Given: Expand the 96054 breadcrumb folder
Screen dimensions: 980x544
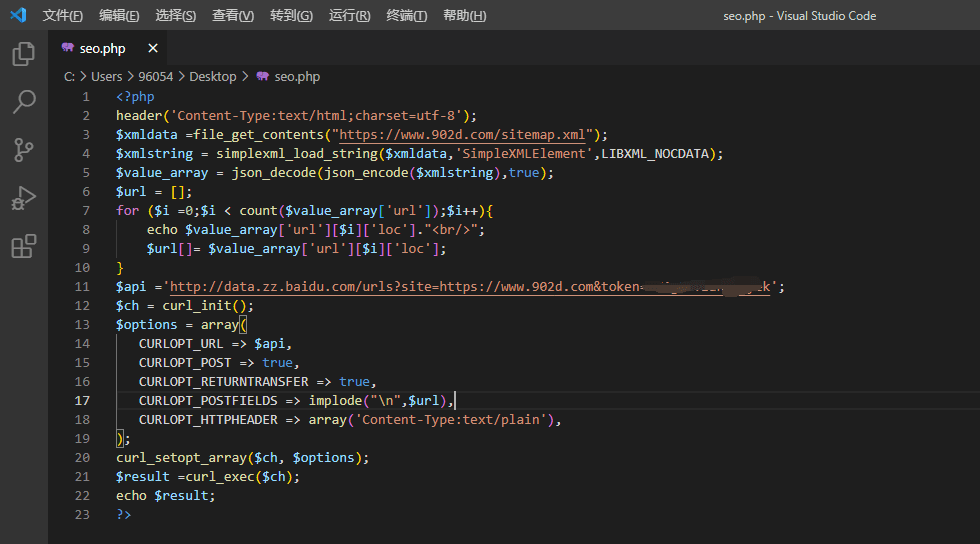Looking at the screenshot, I should pyautogui.click(x=155, y=76).
